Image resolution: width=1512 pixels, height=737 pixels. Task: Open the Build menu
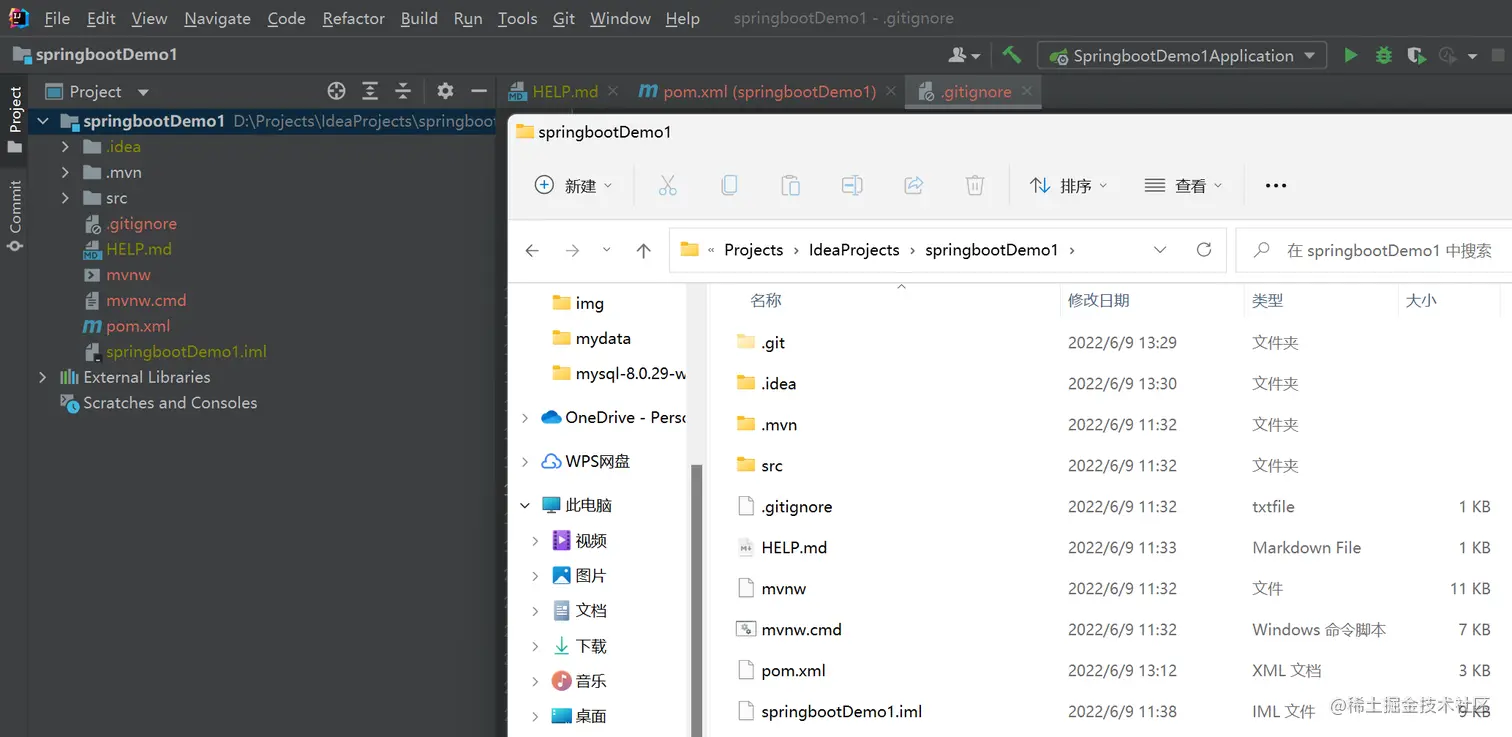coord(419,18)
